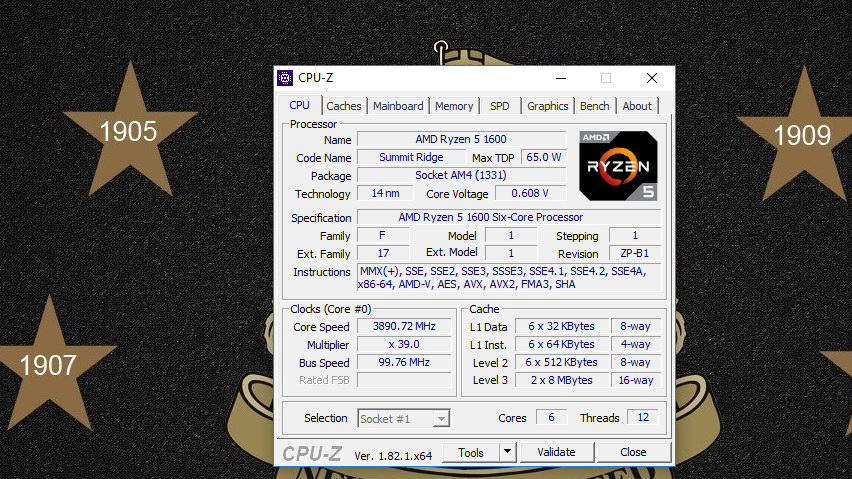Click the L1 Inst. value 6 x 64 KBytes
This screenshot has width=852, height=479.
[x=561, y=344]
